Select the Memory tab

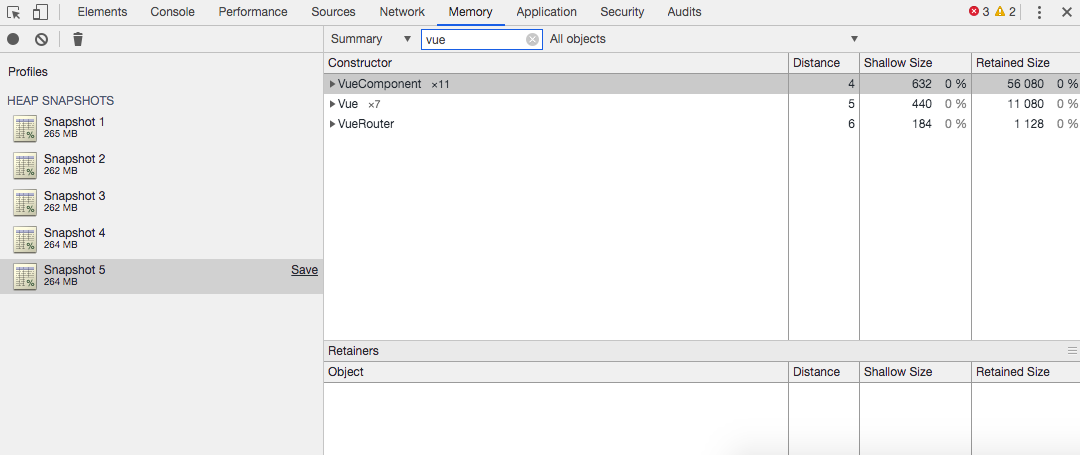(x=470, y=12)
